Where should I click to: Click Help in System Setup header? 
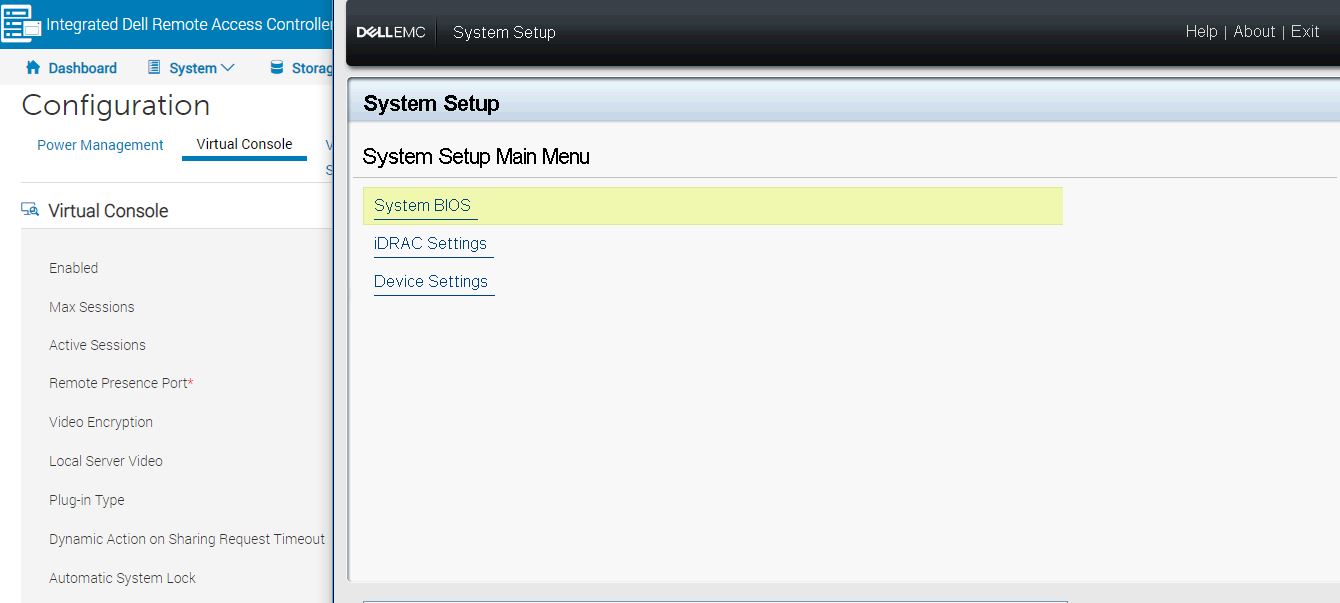point(1201,32)
